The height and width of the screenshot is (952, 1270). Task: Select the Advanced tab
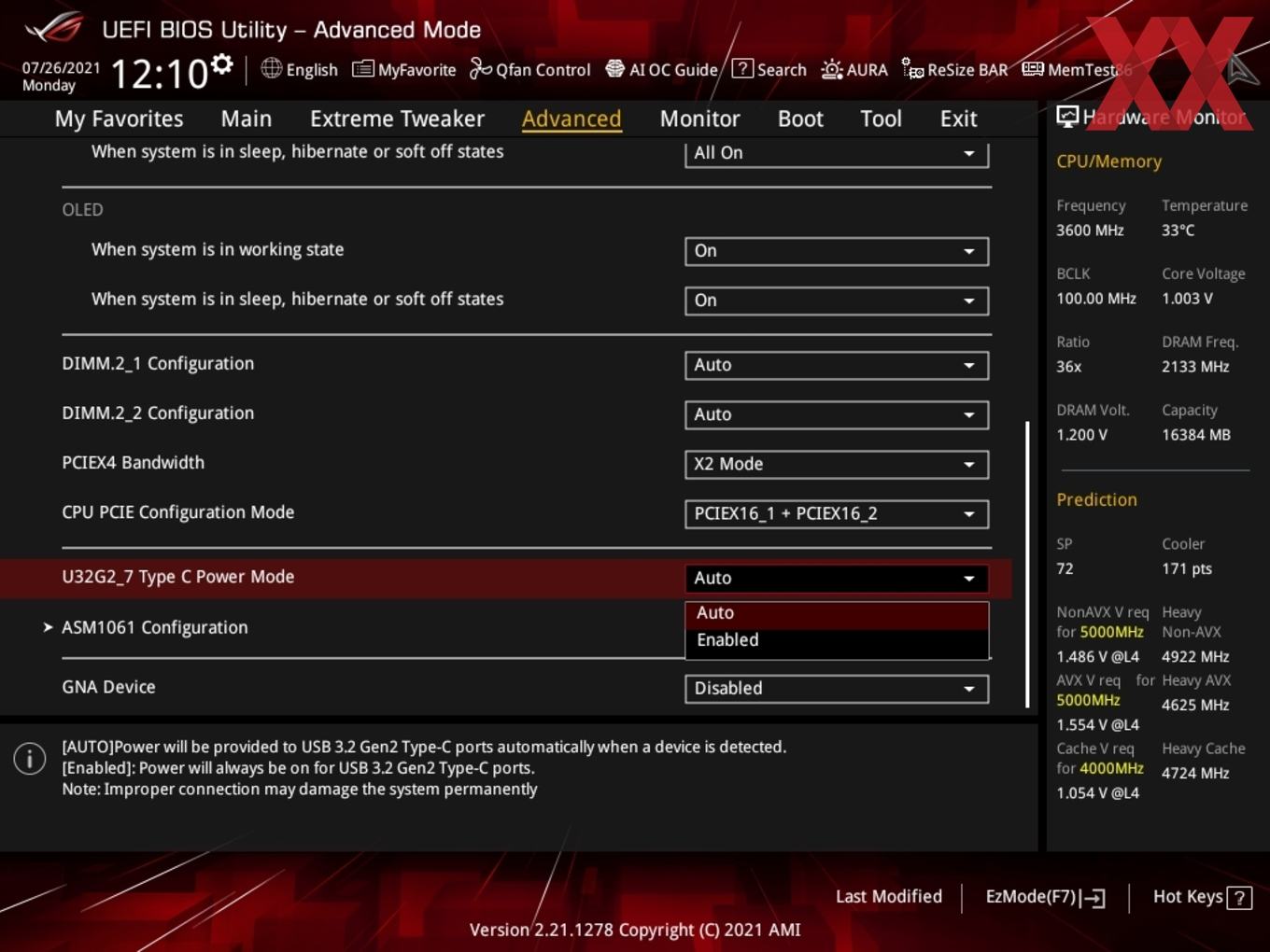[571, 119]
